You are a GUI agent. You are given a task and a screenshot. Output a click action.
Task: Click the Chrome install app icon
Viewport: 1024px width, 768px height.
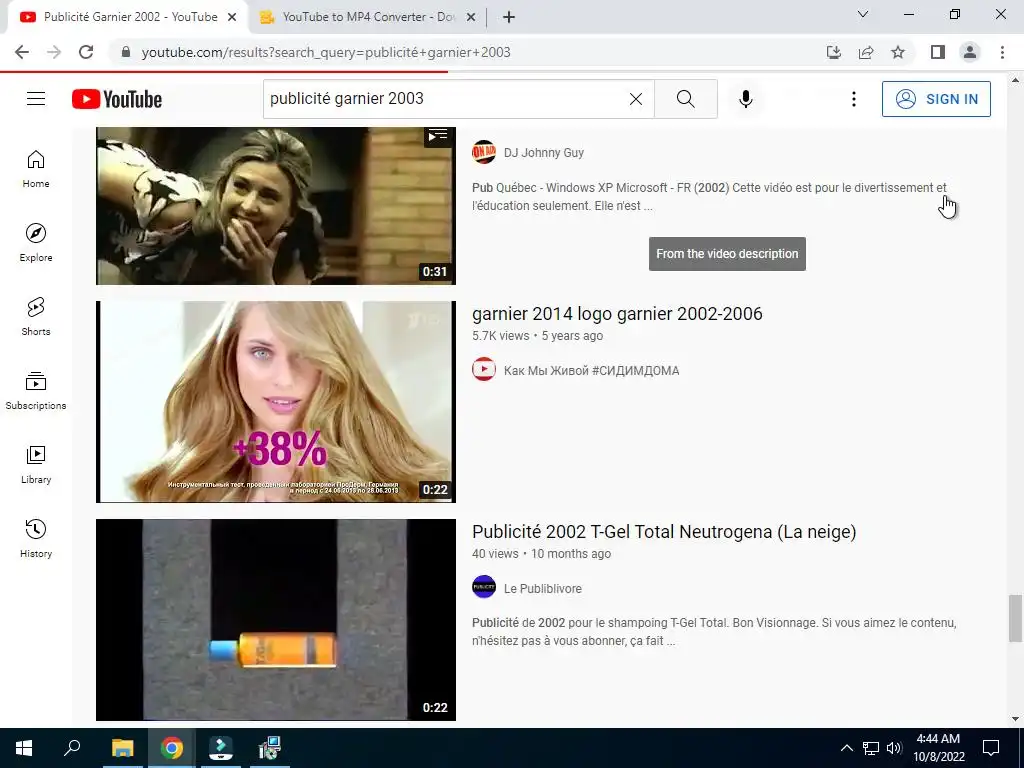[x=833, y=52]
